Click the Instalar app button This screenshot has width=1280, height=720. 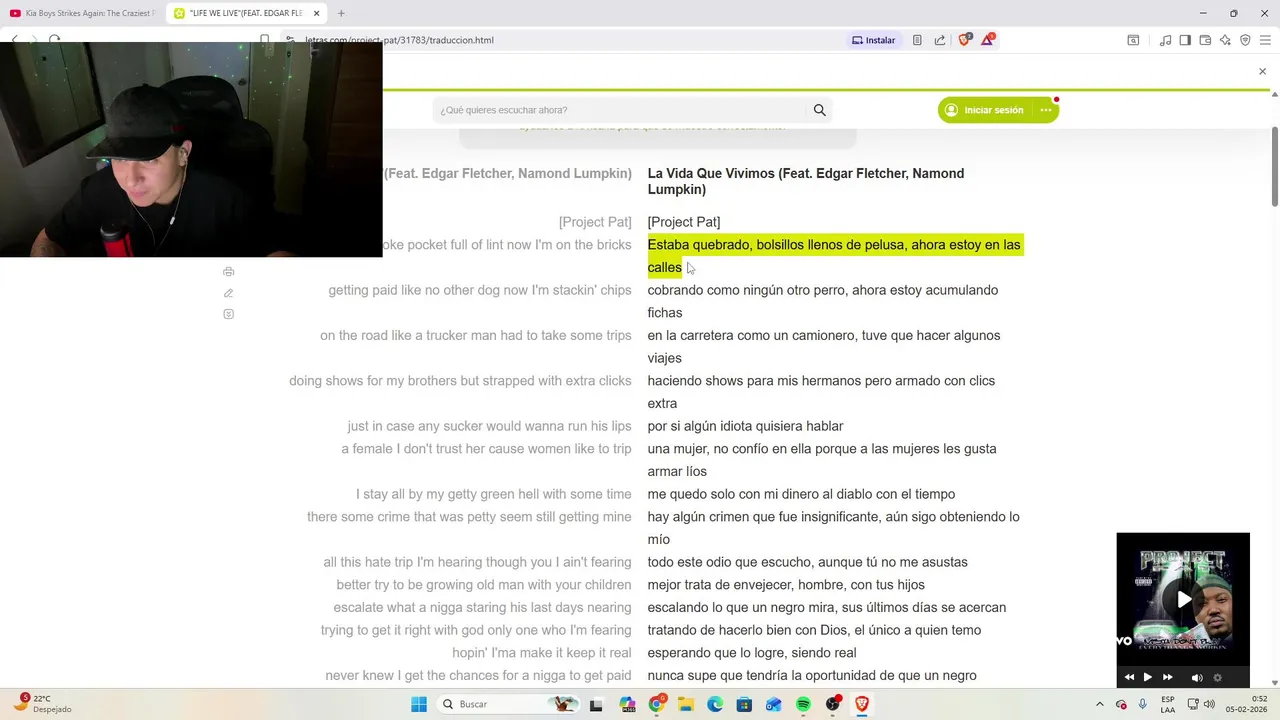point(874,40)
